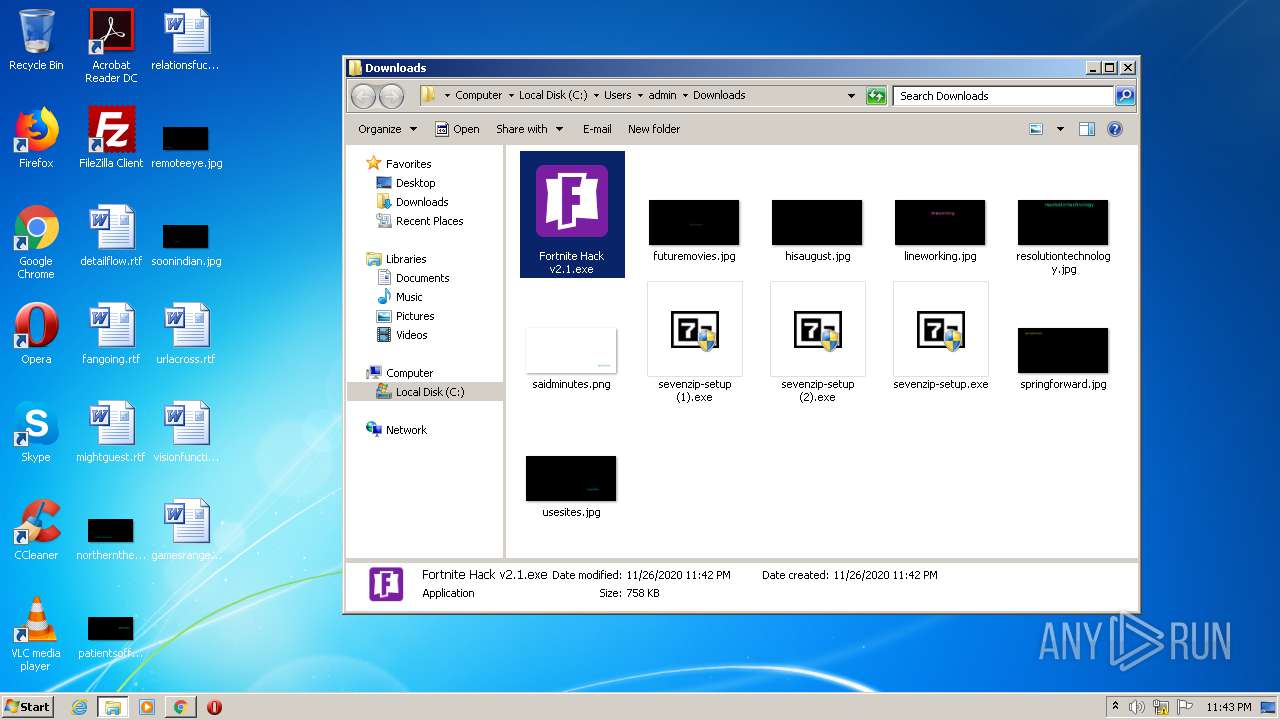The image size is (1280, 720).
Task: Select lineworking.jpg file
Action: (940, 230)
